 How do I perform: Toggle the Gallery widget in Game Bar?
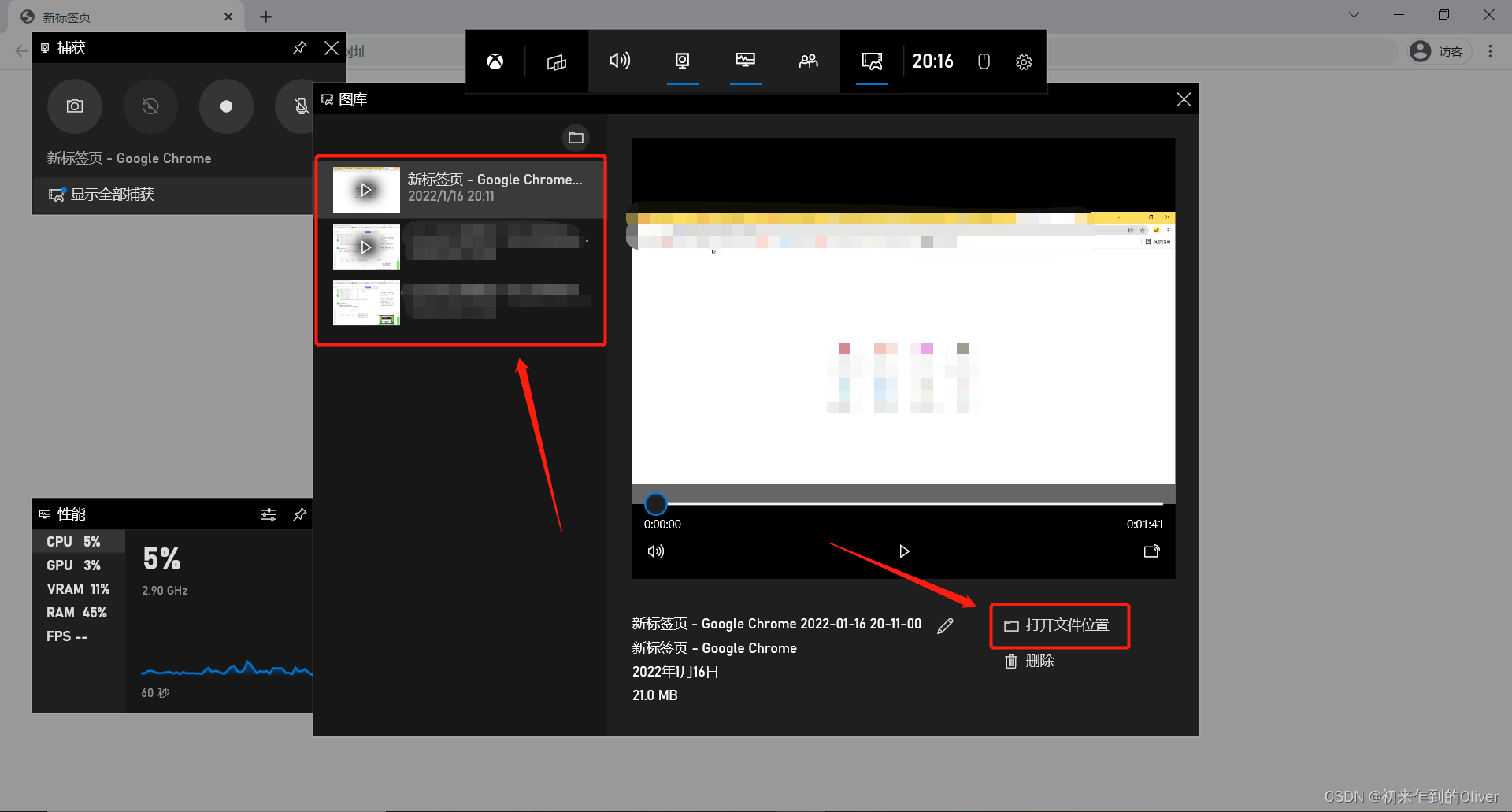point(872,61)
